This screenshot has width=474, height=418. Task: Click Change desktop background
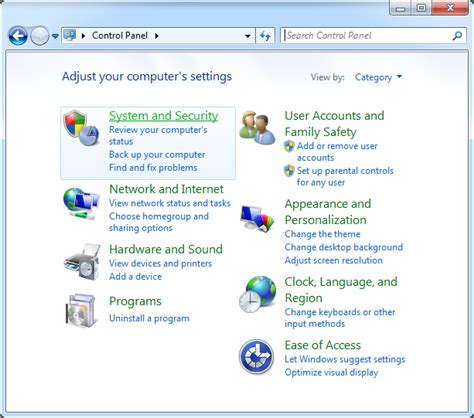[344, 247]
